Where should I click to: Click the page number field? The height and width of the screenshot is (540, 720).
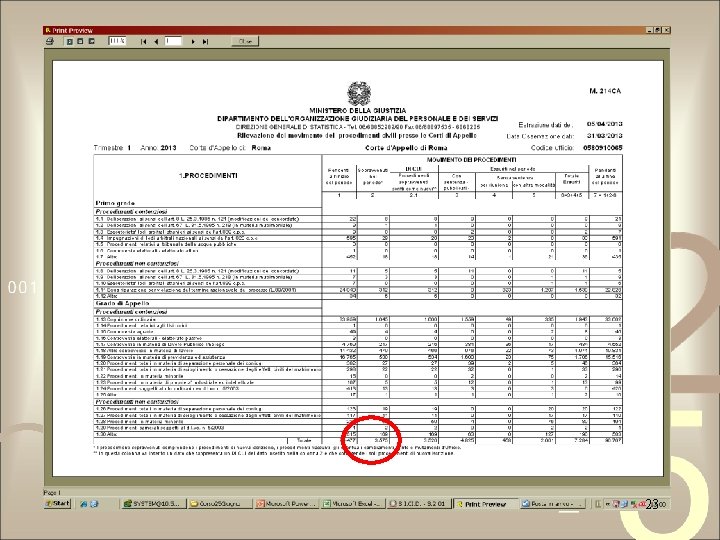pos(173,41)
